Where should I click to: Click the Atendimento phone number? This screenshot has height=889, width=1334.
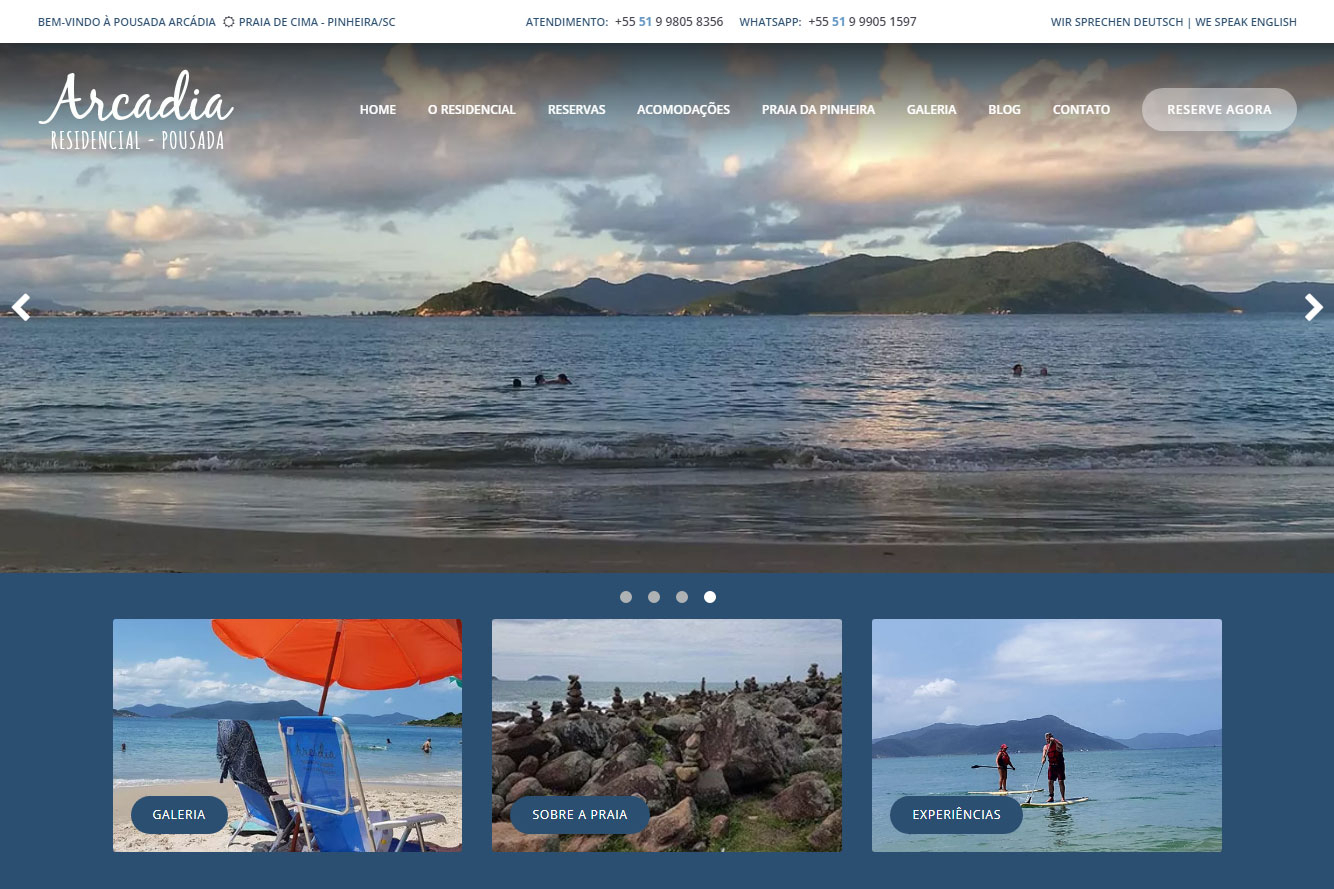pos(669,22)
